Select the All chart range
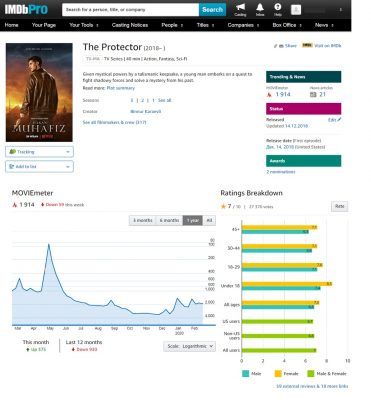371x400 pixels. [x=209, y=220]
